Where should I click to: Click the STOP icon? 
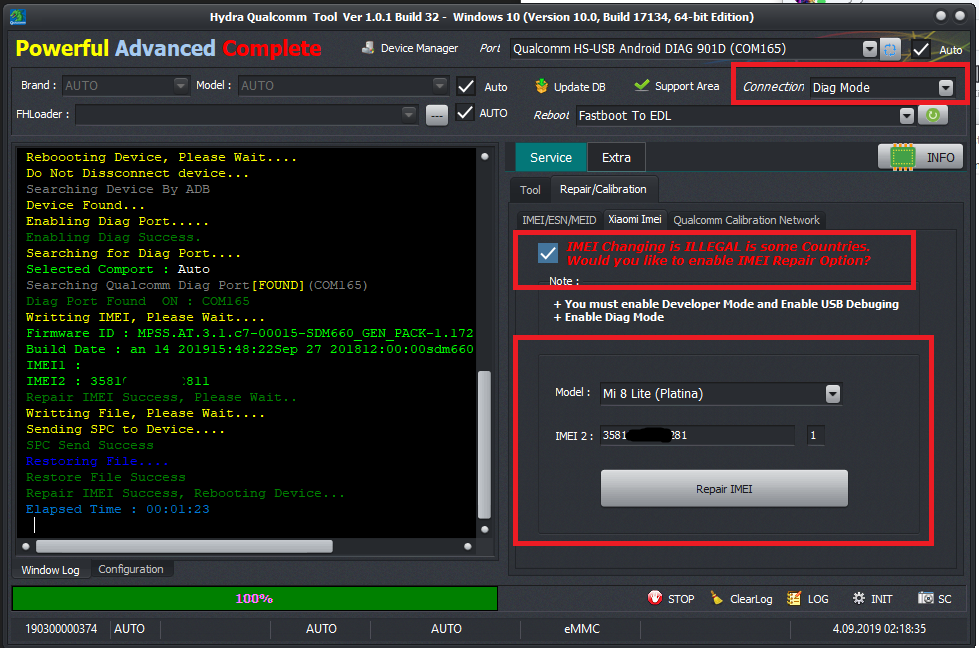click(x=654, y=598)
